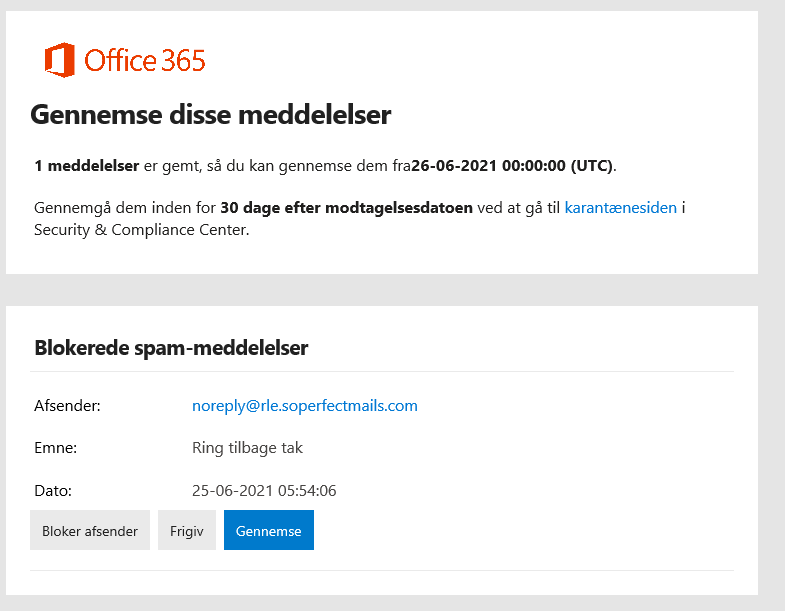Viewport: 785px width, 611px height.
Task: Click the date value 25-06-2021 05:54:06
Action: pos(264,490)
